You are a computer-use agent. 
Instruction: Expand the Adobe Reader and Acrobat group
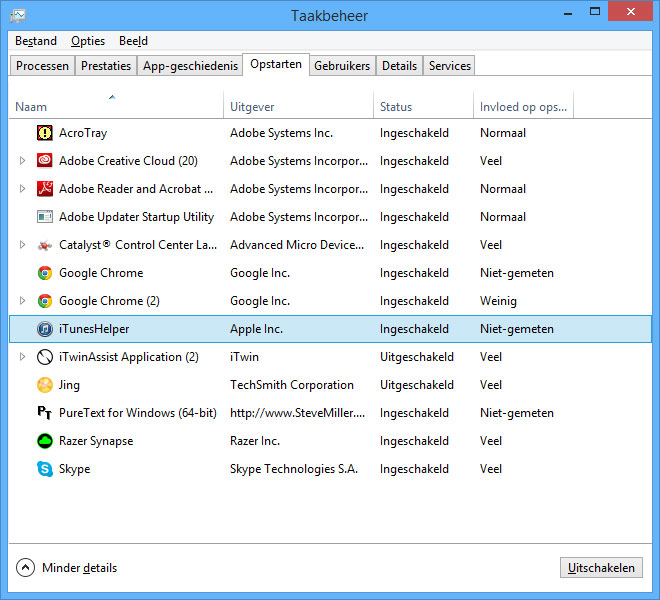pos(23,189)
